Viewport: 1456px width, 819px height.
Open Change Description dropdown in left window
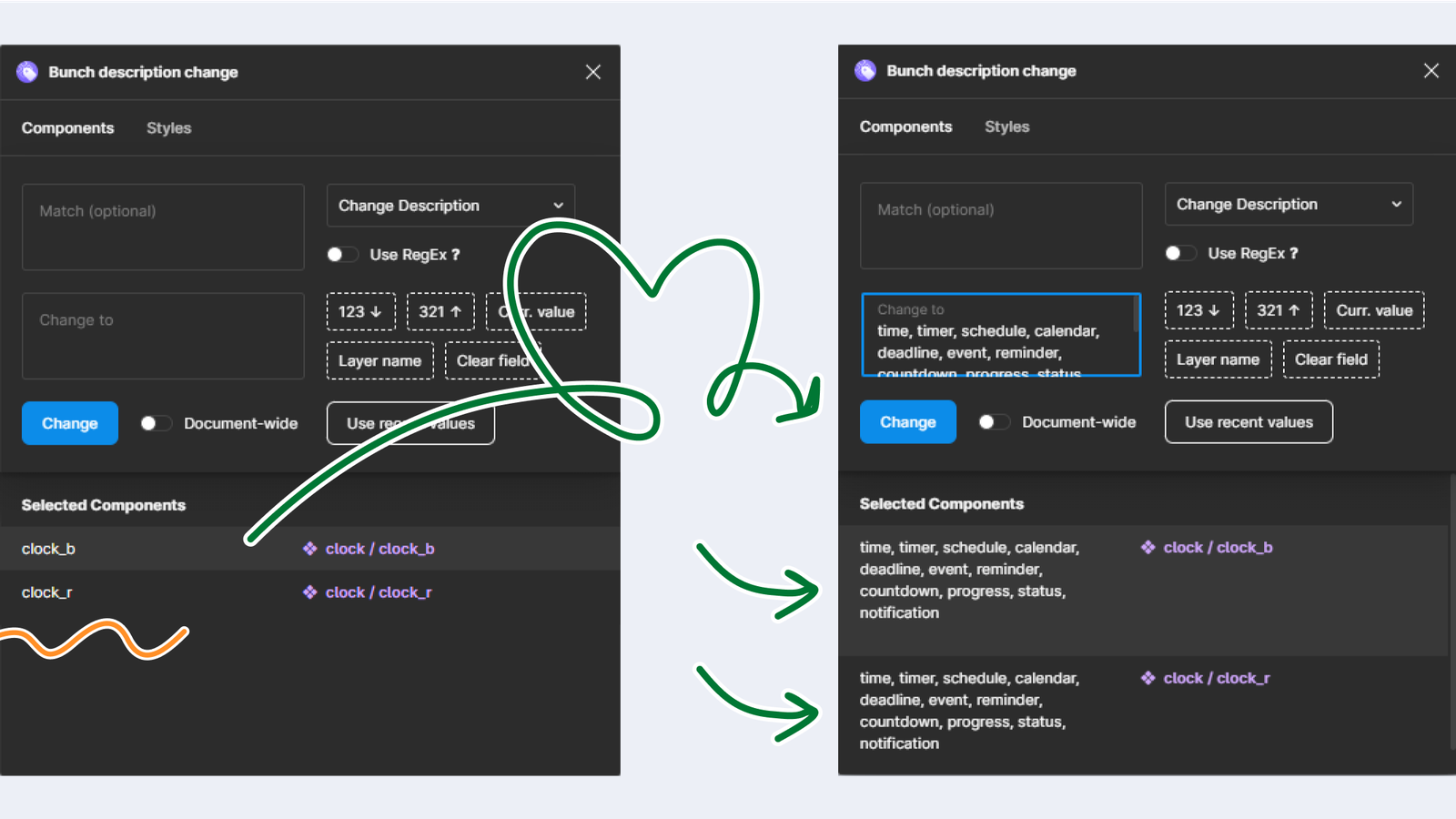click(x=450, y=206)
